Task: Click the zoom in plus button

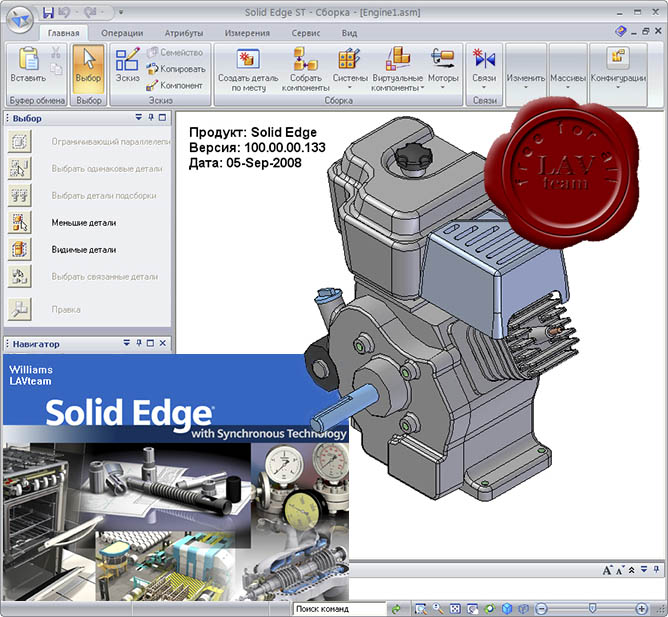Action: pos(642,608)
